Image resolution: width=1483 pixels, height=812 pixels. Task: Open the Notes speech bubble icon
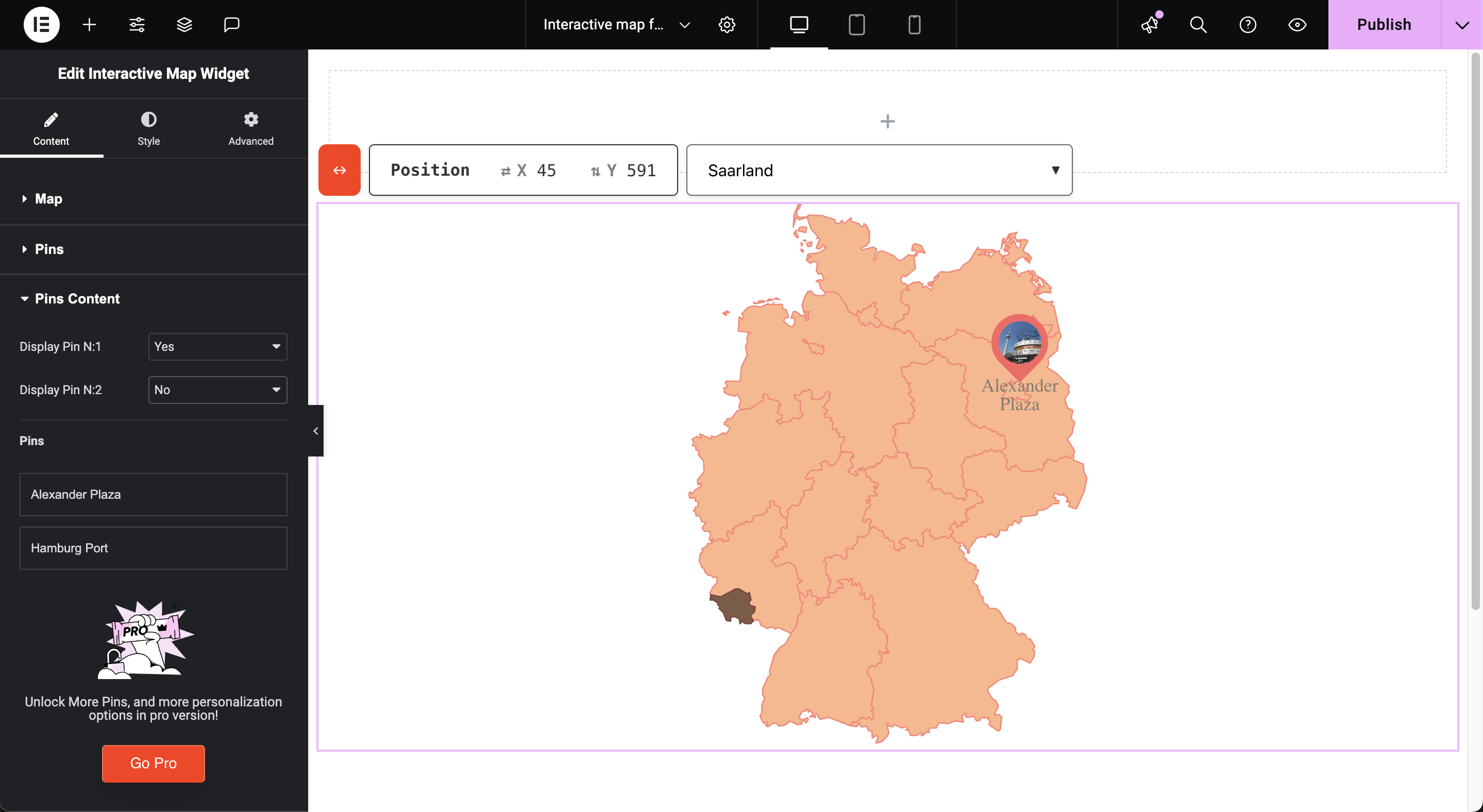231,25
